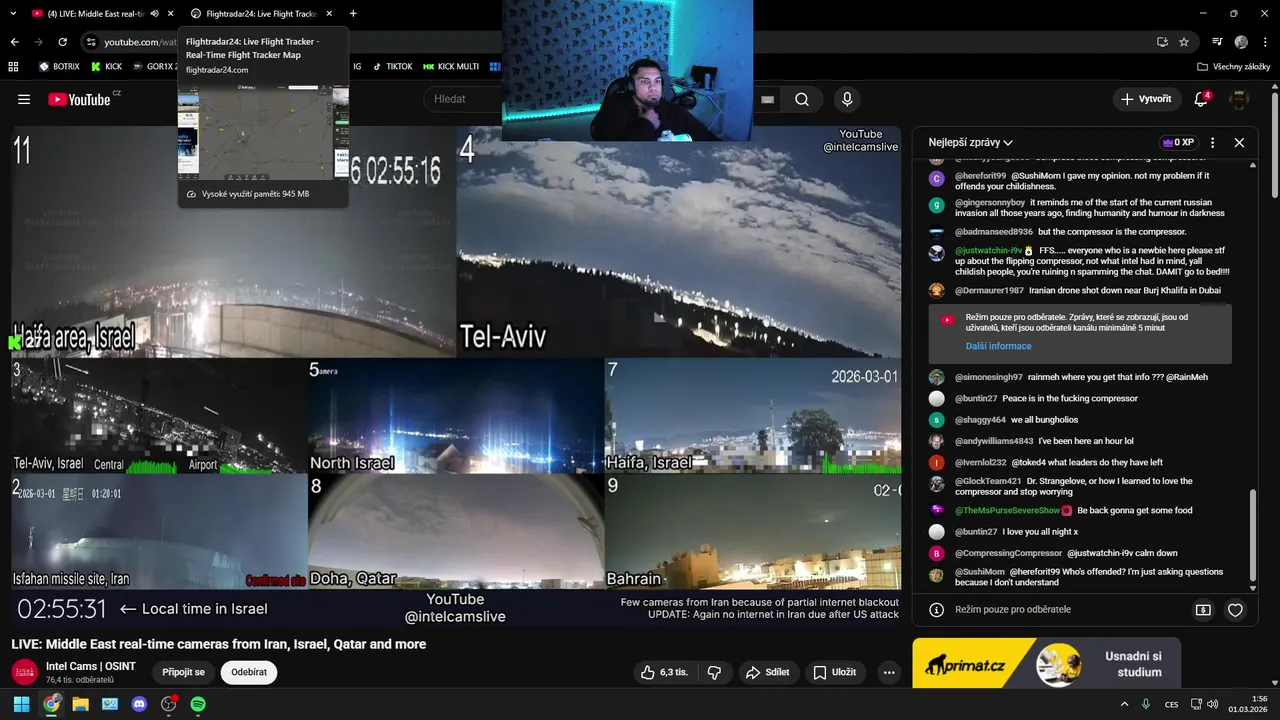The image size is (1280, 720).
Task: Open the primat.cz advertisement banner
Action: pyautogui.click(x=1046, y=663)
